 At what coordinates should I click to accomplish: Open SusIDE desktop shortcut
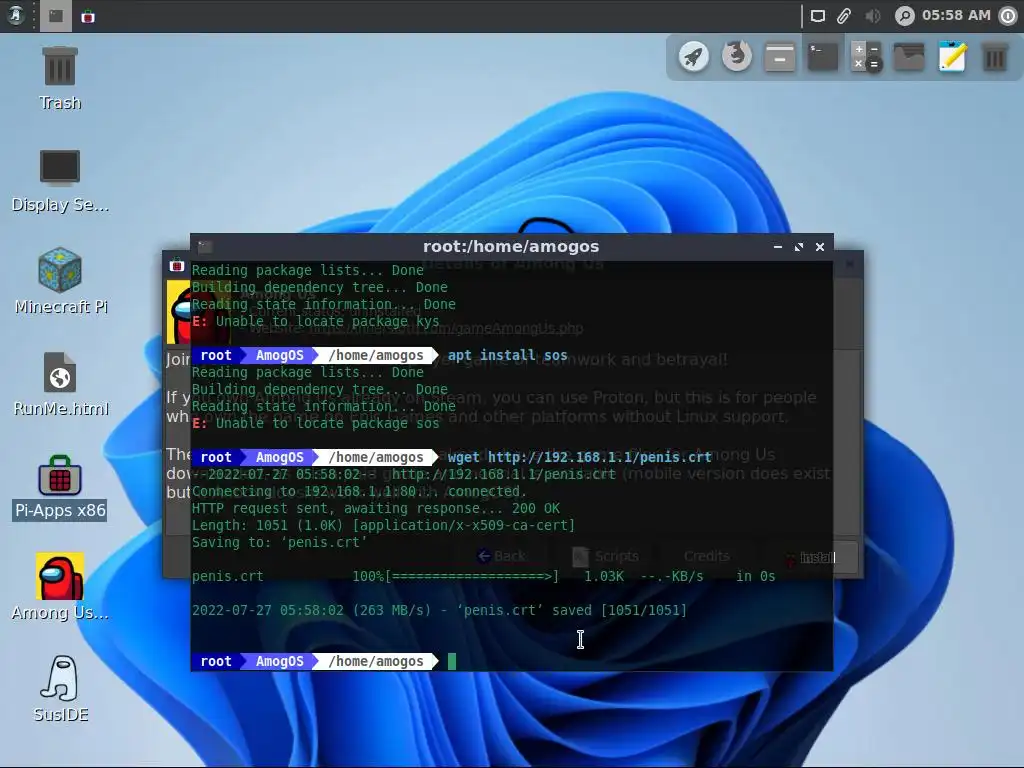pos(60,689)
